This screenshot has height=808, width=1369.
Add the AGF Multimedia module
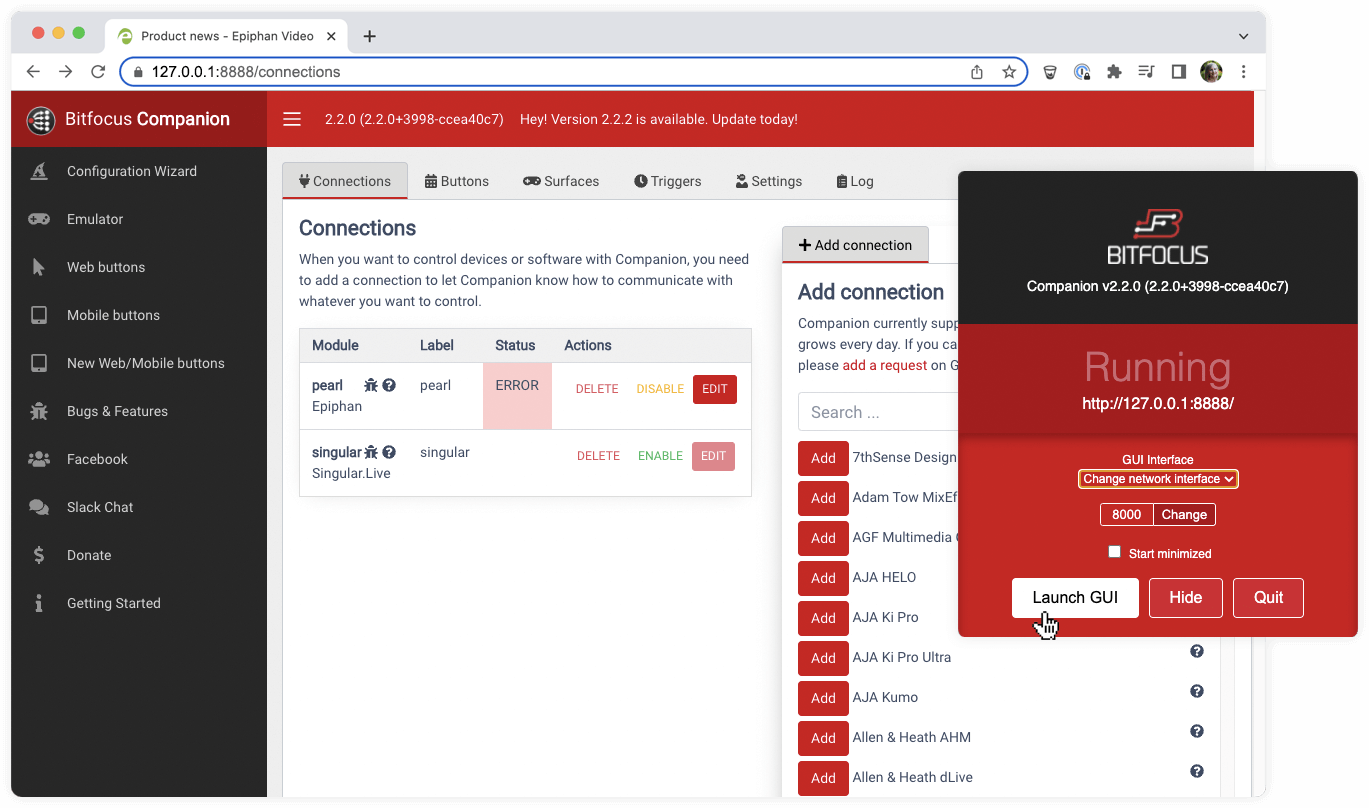(823, 538)
